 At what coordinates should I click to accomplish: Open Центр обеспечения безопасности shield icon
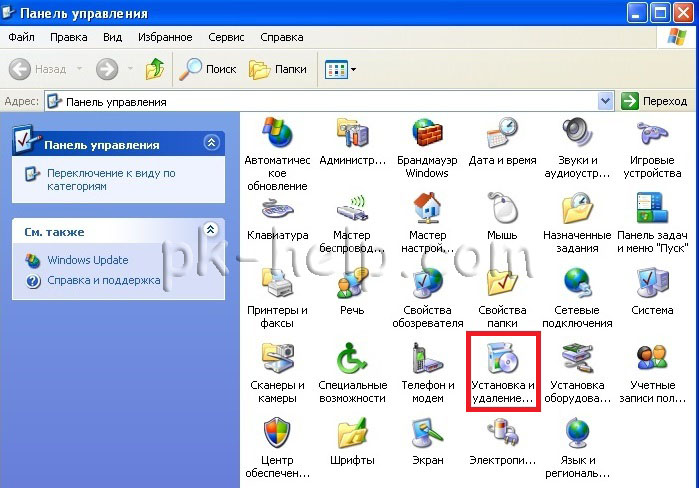(x=277, y=432)
